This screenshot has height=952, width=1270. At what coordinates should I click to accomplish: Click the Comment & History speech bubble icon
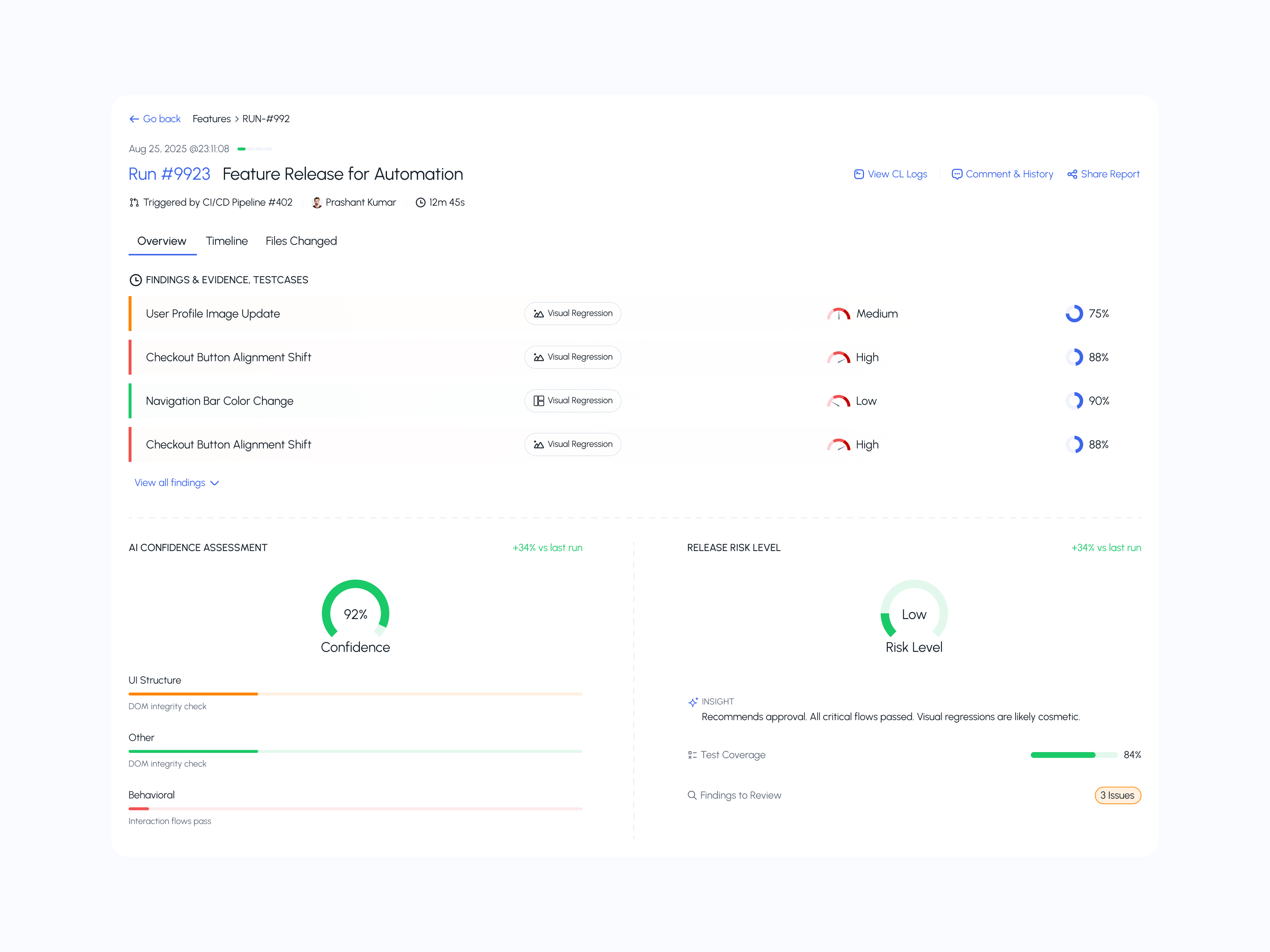pos(956,174)
